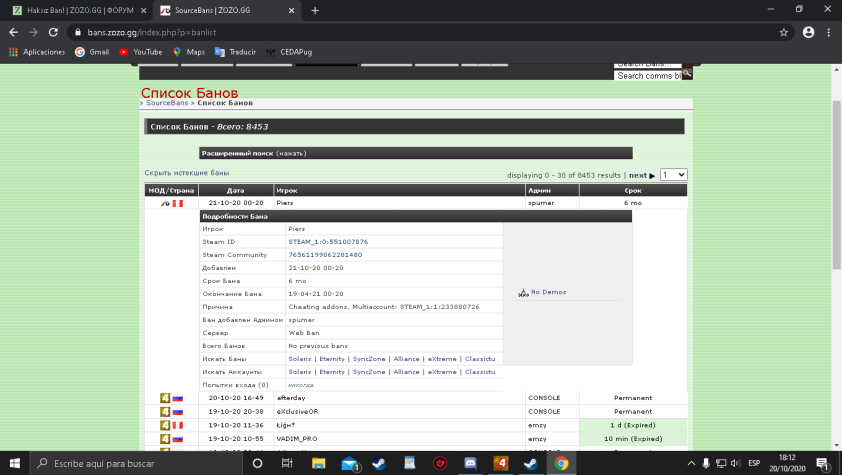Viewport: 842px width, 475px height.
Task: Expand the advanced search panel (Расширенный поиск)
Action: tap(238, 154)
